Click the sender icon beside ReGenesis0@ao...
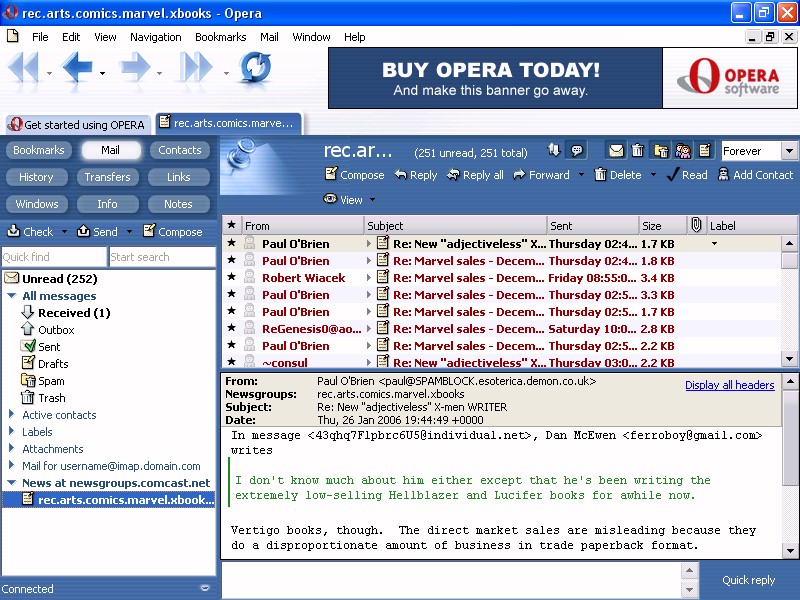This screenshot has height=600, width=800. click(249, 328)
